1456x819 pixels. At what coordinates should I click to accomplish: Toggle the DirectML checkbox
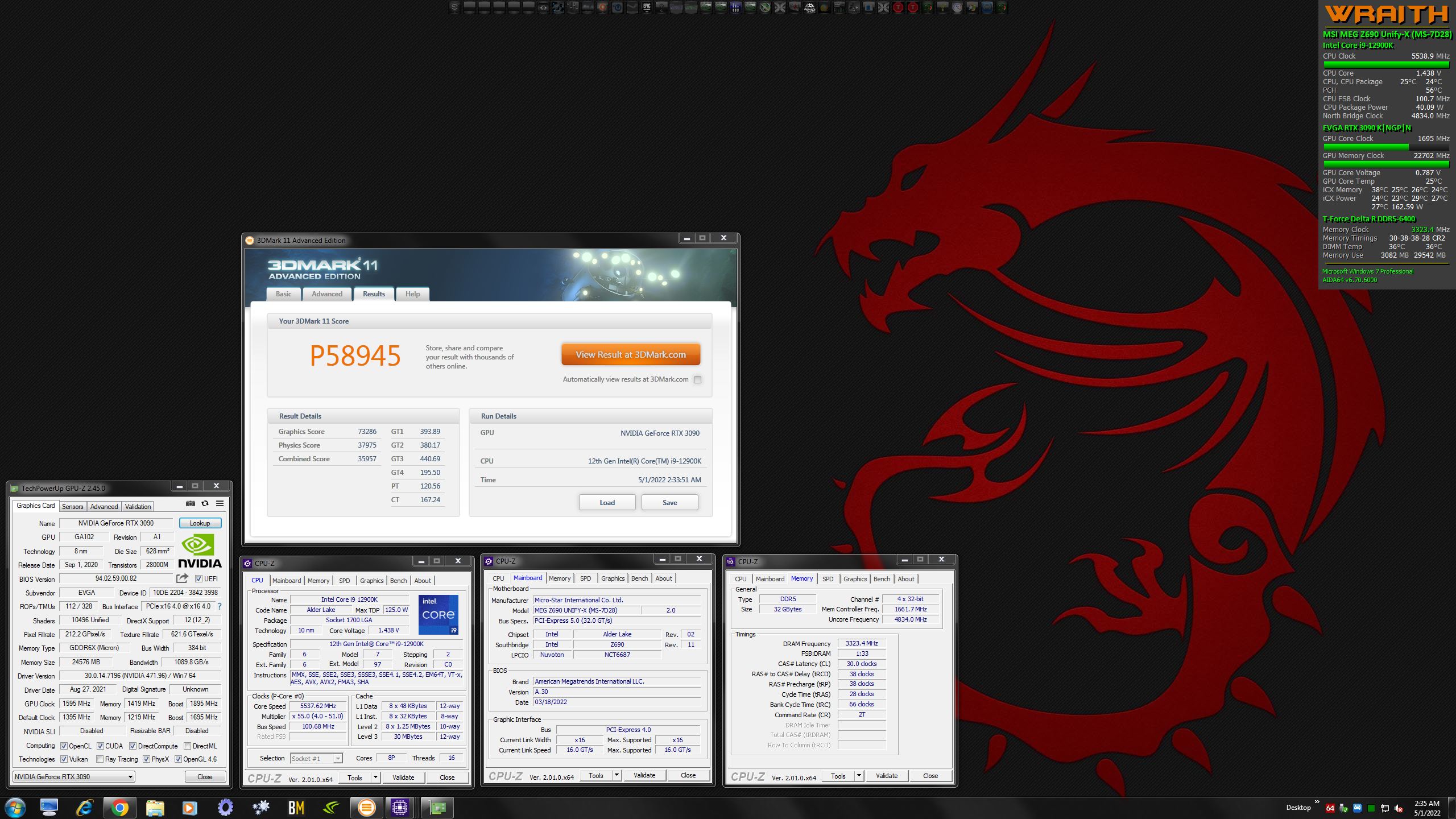187,746
